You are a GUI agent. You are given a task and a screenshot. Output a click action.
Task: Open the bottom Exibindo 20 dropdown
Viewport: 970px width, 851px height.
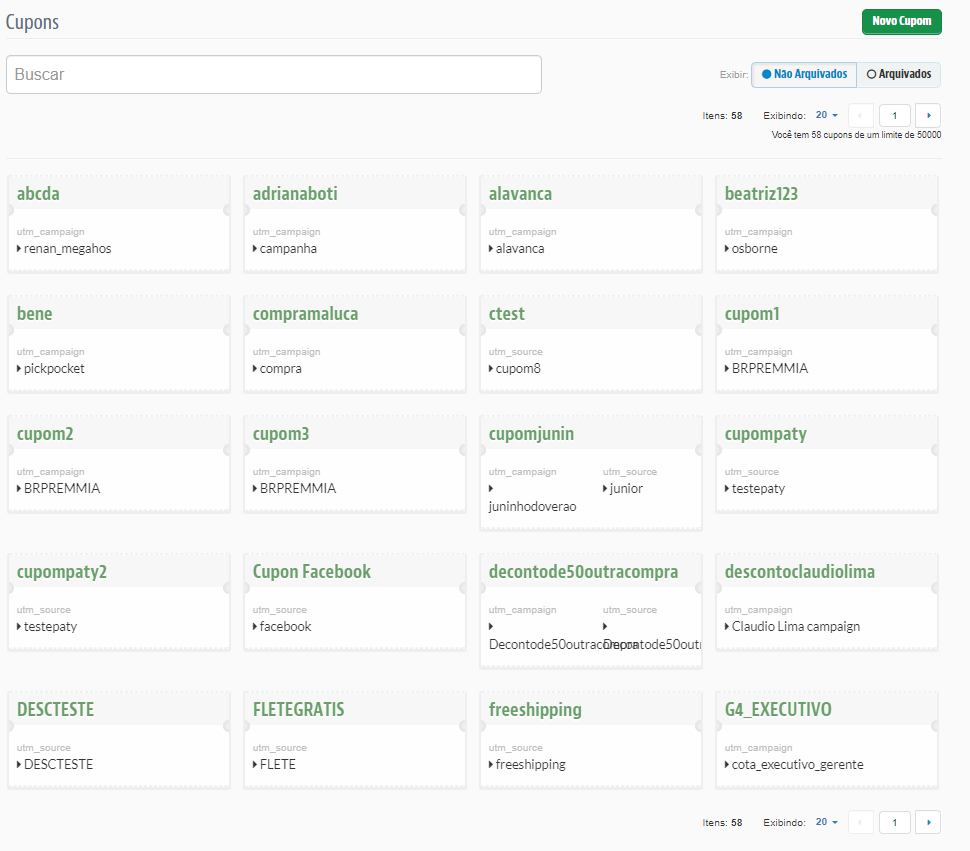[x=826, y=821]
